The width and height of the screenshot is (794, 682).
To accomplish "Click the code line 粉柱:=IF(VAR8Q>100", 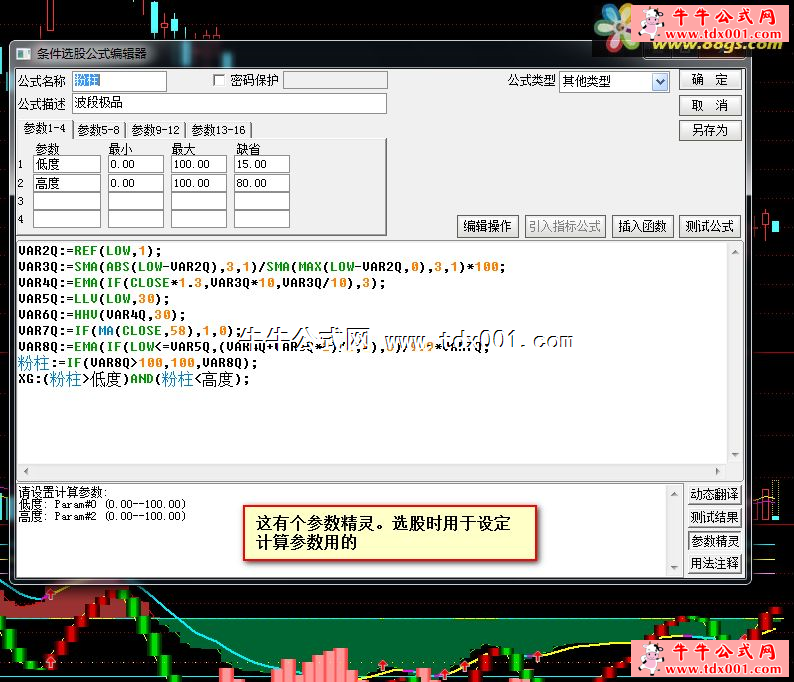I will pos(138,363).
